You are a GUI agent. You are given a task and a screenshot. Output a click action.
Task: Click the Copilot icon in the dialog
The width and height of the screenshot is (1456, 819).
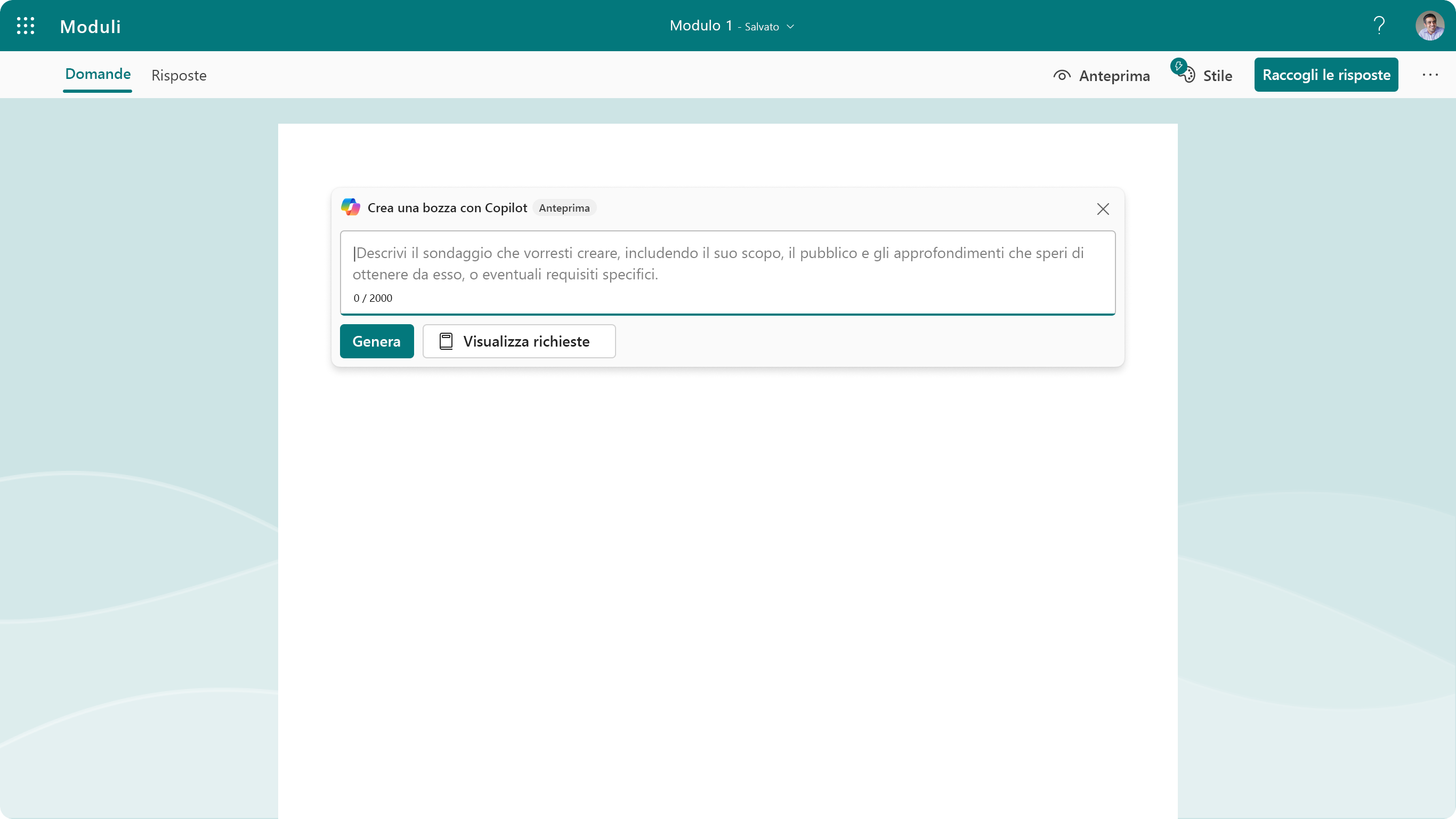(350, 207)
